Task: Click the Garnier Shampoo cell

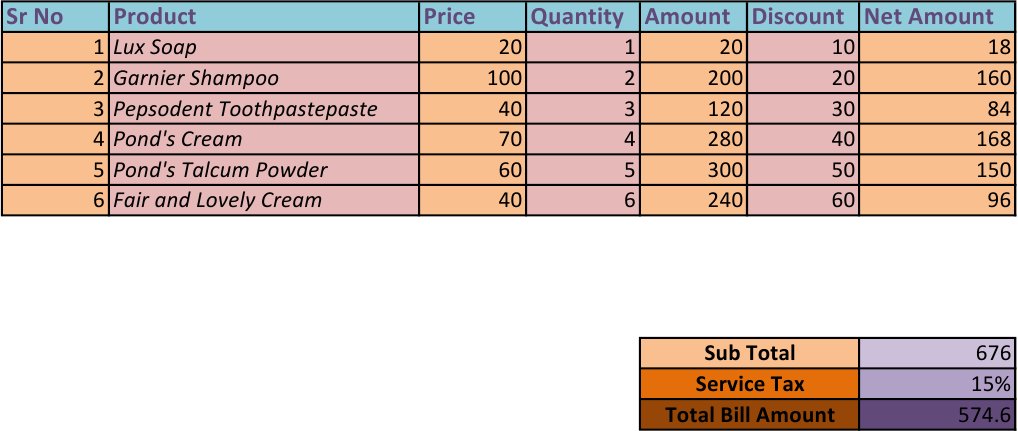Action: pos(264,78)
